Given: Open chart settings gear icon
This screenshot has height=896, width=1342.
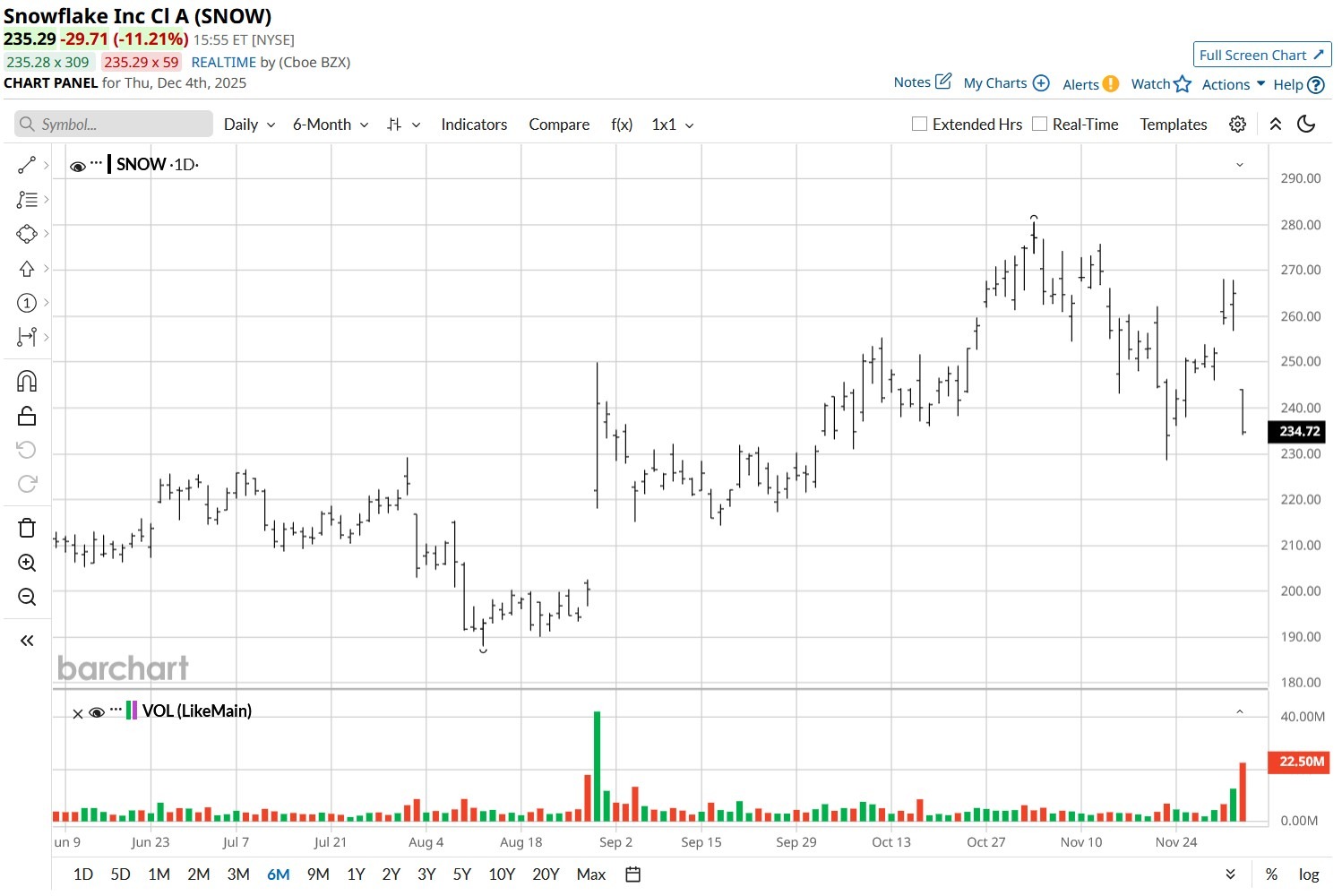Looking at the screenshot, I should pyautogui.click(x=1237, y=125).
